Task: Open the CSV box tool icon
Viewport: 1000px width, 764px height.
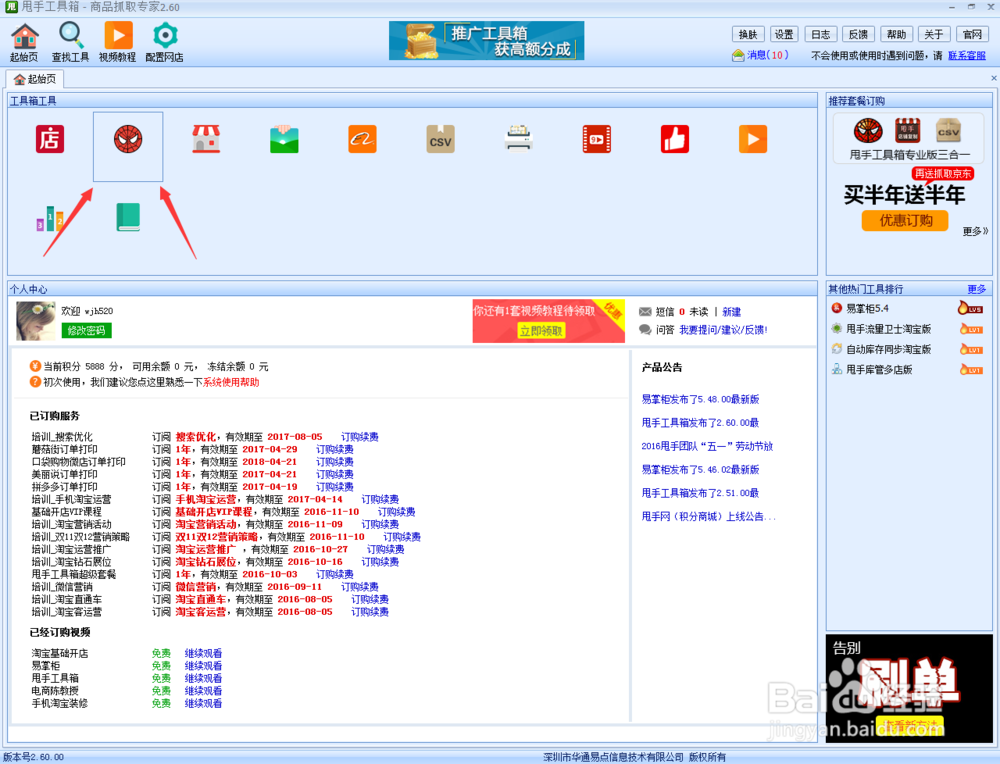Action: click(441, 139)
